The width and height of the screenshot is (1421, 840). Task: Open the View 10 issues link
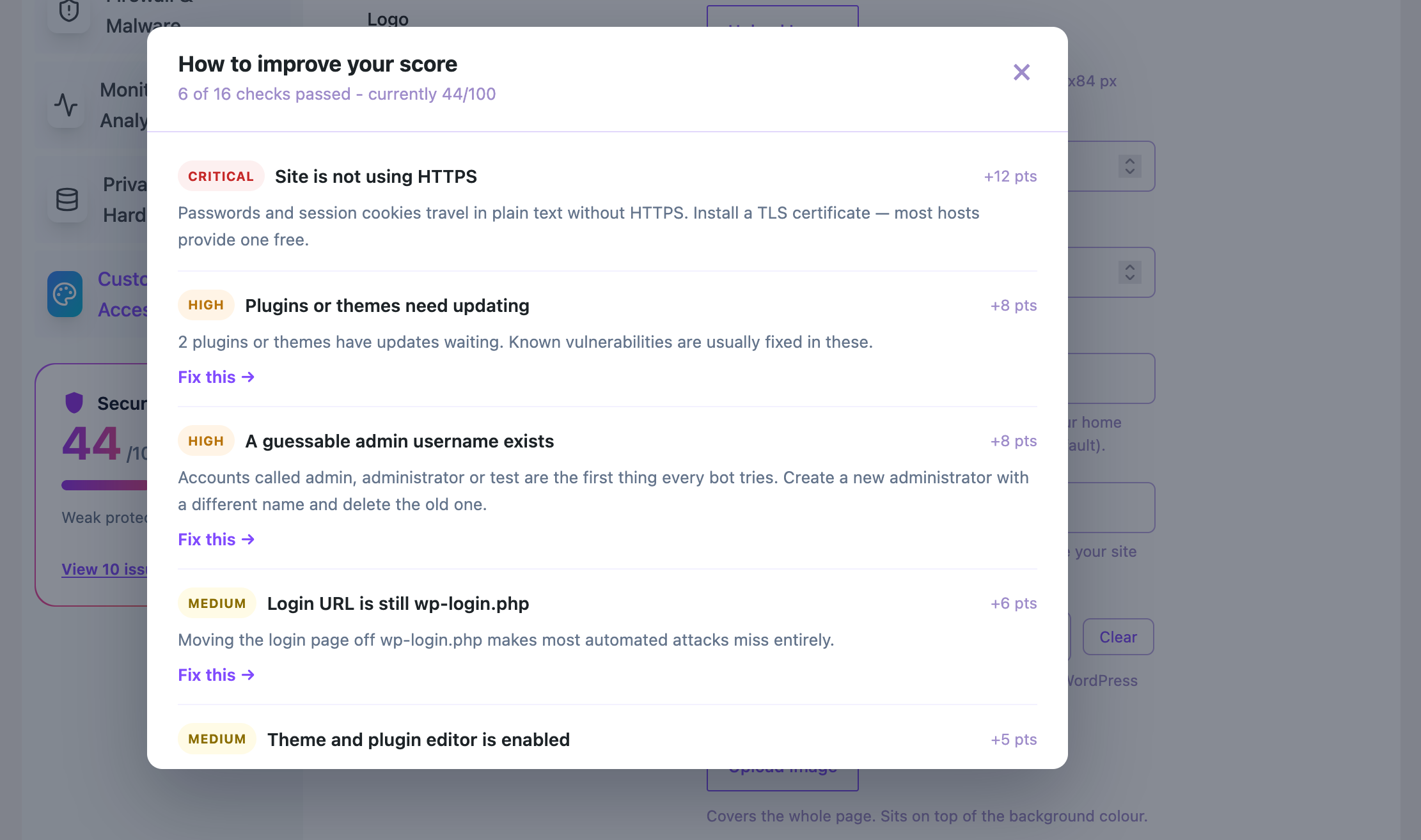pos(104,569)
